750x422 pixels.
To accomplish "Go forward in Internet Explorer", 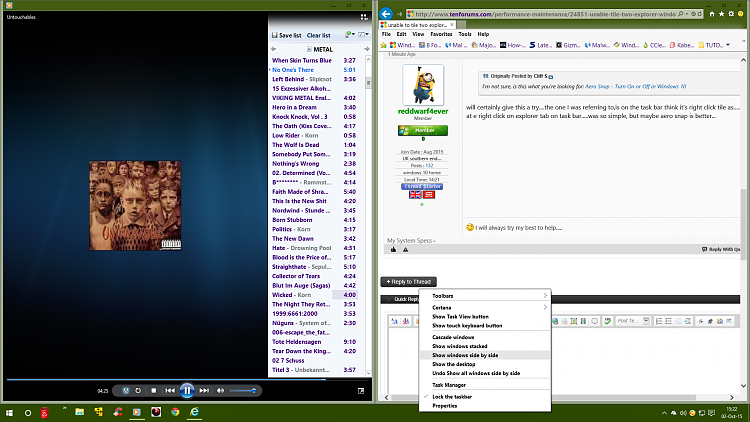I will click(399, 14).
